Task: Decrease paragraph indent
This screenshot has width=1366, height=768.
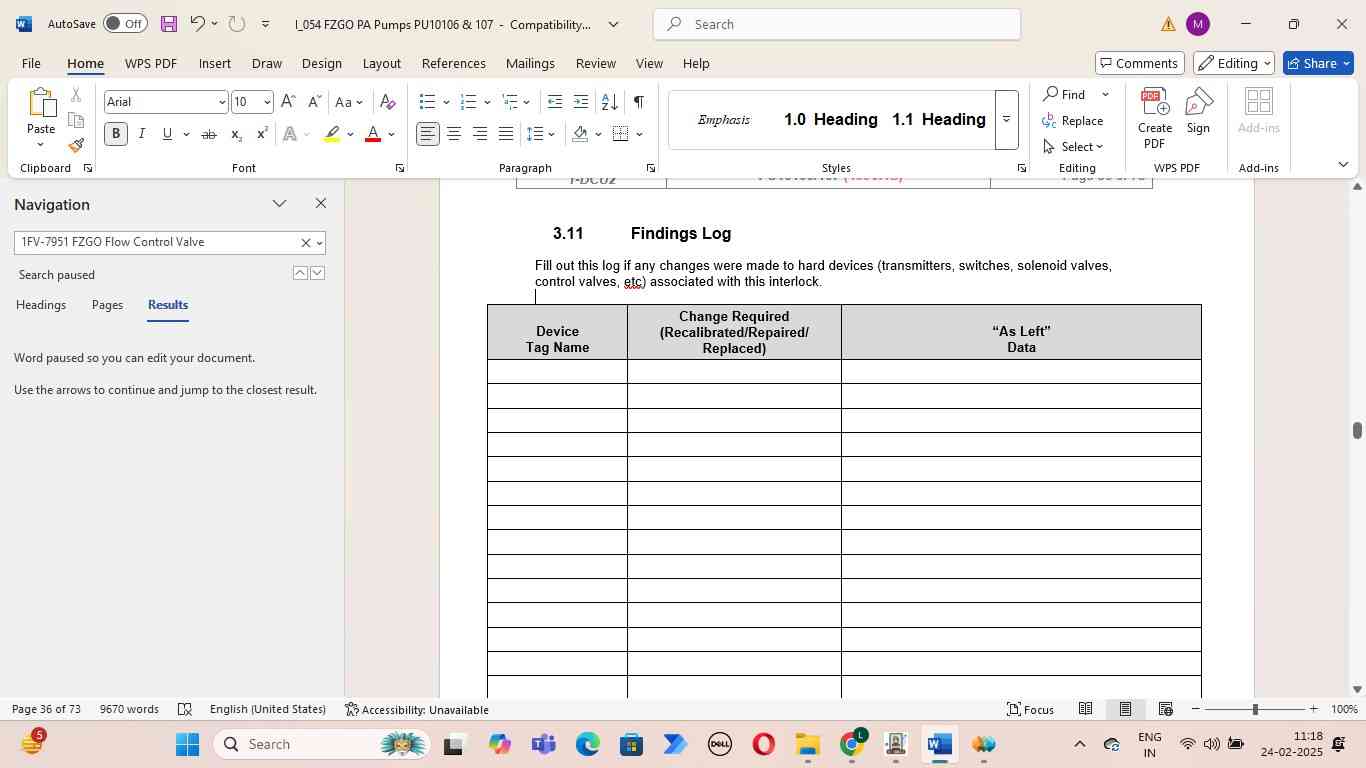Action: (x=555, y=102)
